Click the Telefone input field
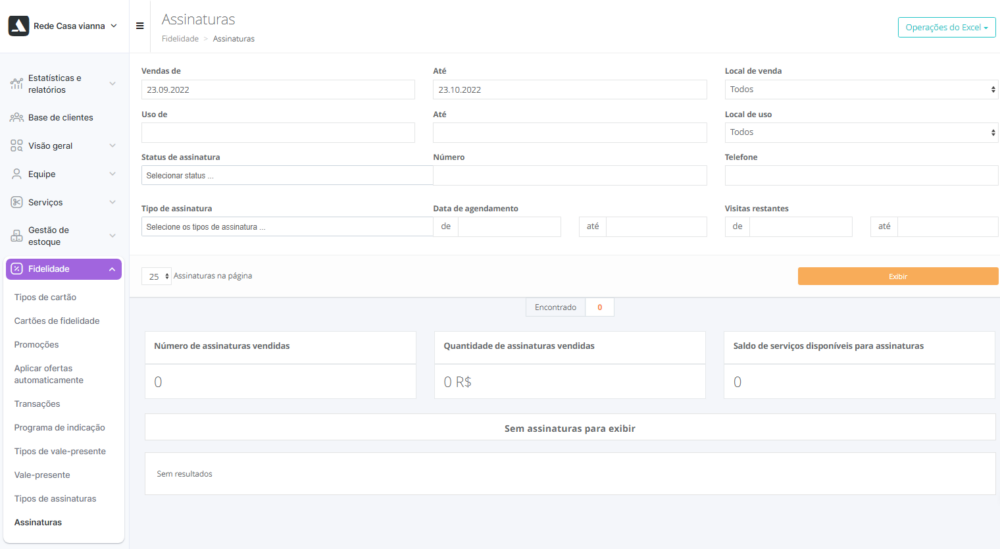Viewport: 1000px width, 549px height. (x=861, y=175)
